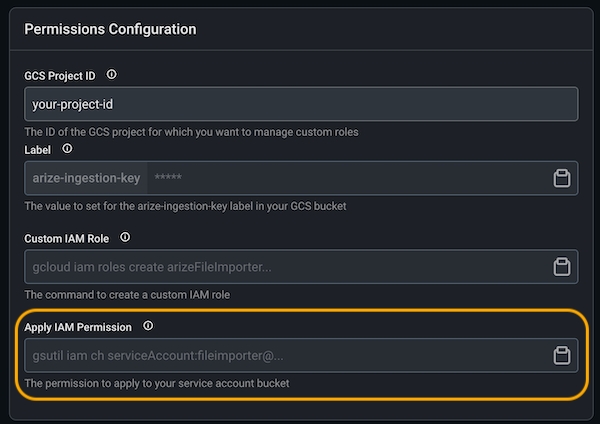The image size is (600, 424).
Task: Click the Label field heading text
Action: 39,149
